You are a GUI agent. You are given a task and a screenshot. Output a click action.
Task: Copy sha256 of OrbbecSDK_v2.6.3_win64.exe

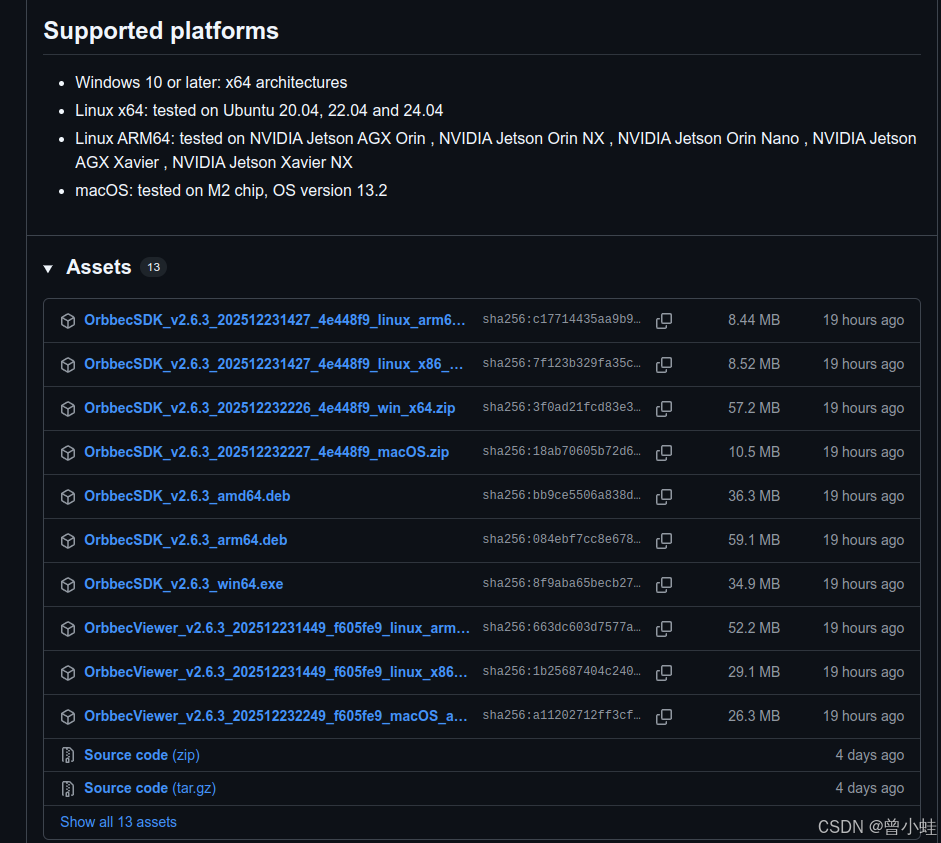[x=664, y=584]
